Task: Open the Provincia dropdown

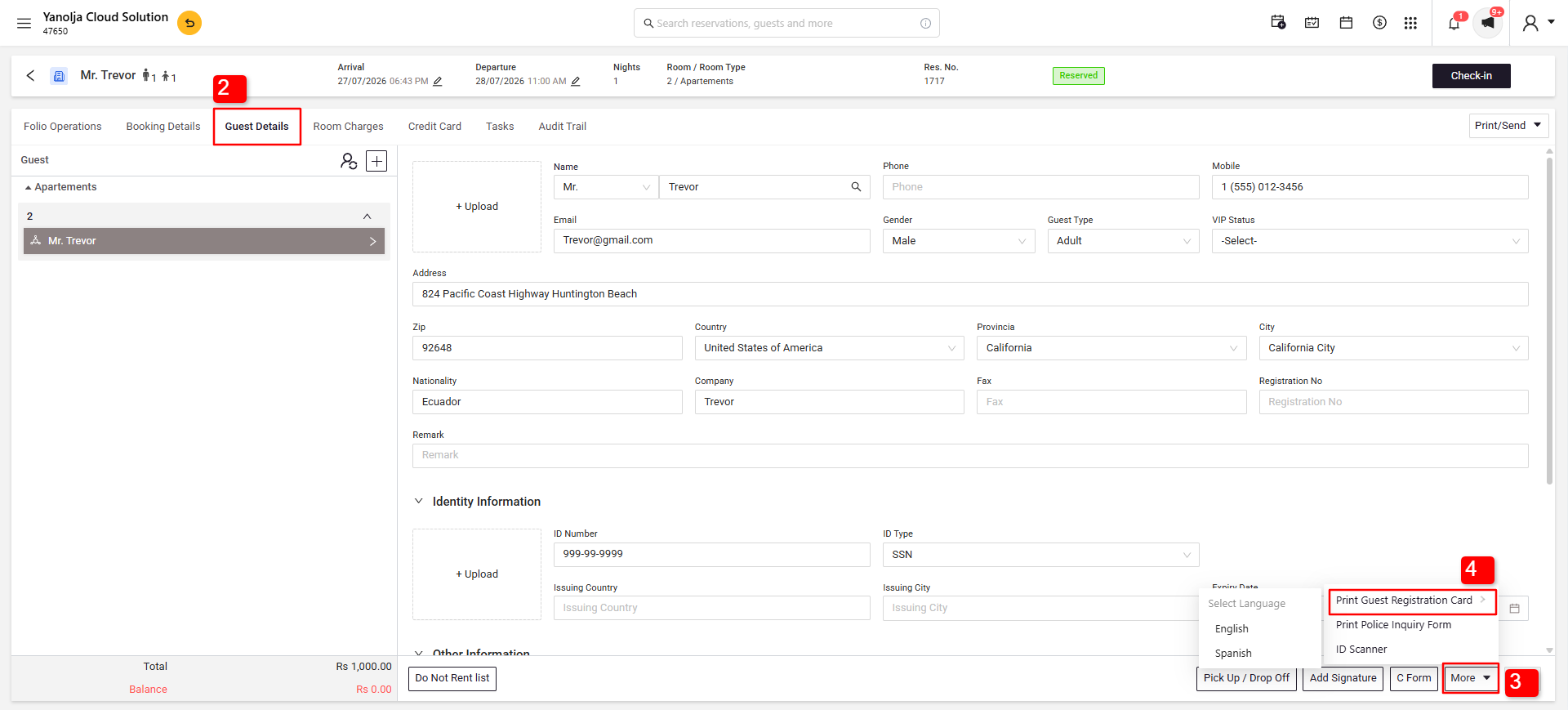Action: [x=1111, y=348]
